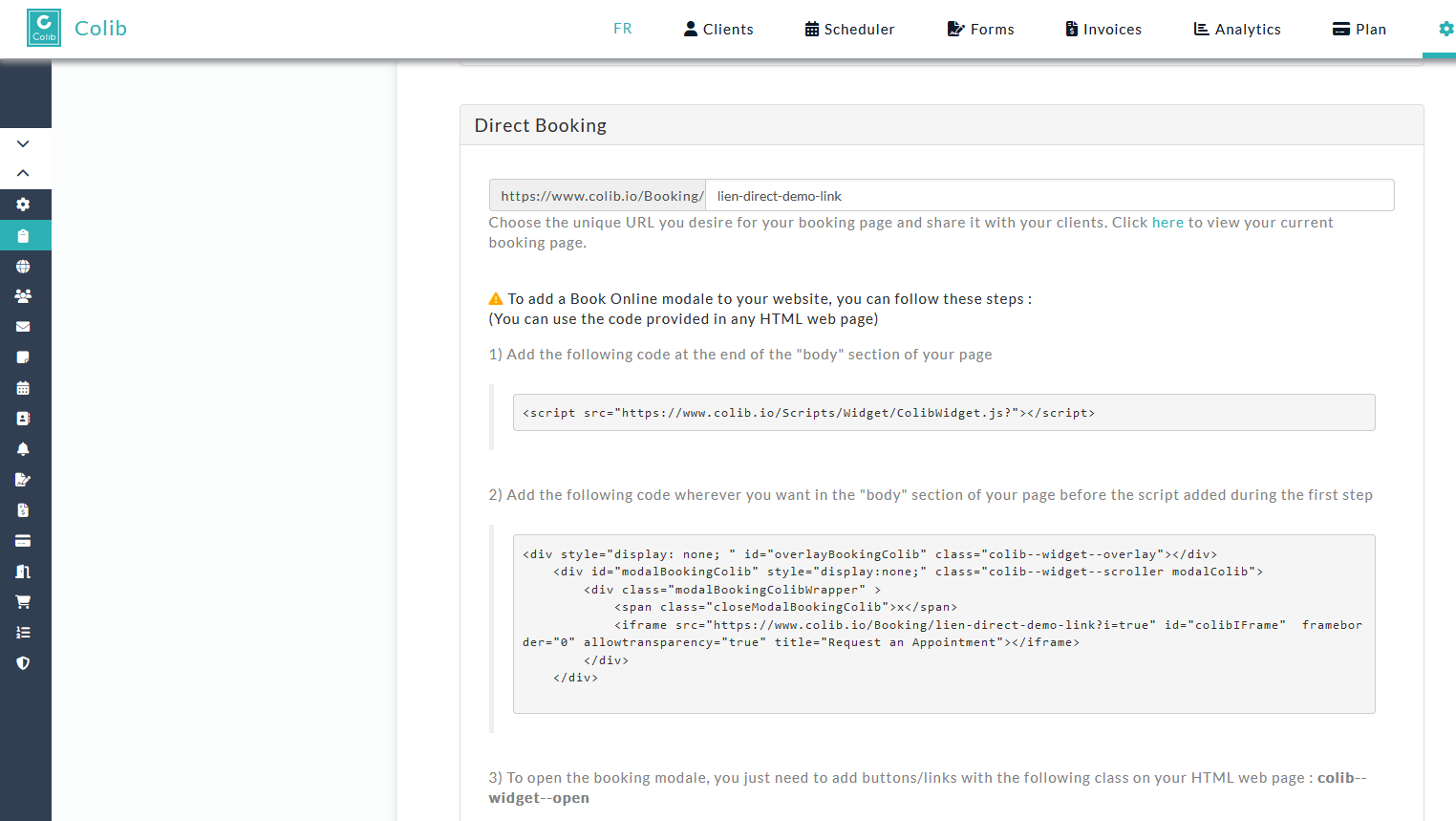Open the Forms menu
The width and height of the screenshot is (1456, 821).
[980, 29]
